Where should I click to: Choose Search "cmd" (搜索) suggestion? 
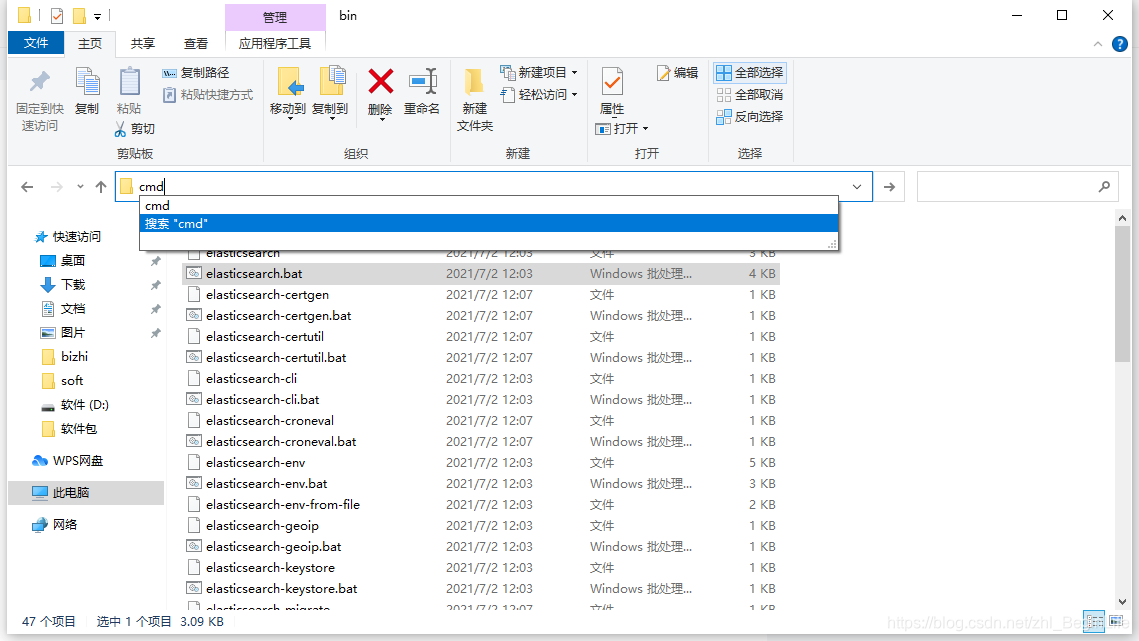[x=488, y=224]
